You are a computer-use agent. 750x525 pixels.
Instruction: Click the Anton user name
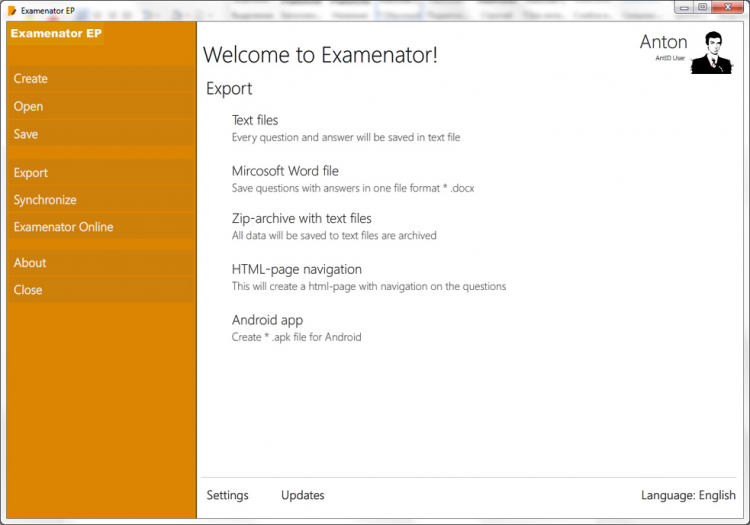(x=663, y=42)
